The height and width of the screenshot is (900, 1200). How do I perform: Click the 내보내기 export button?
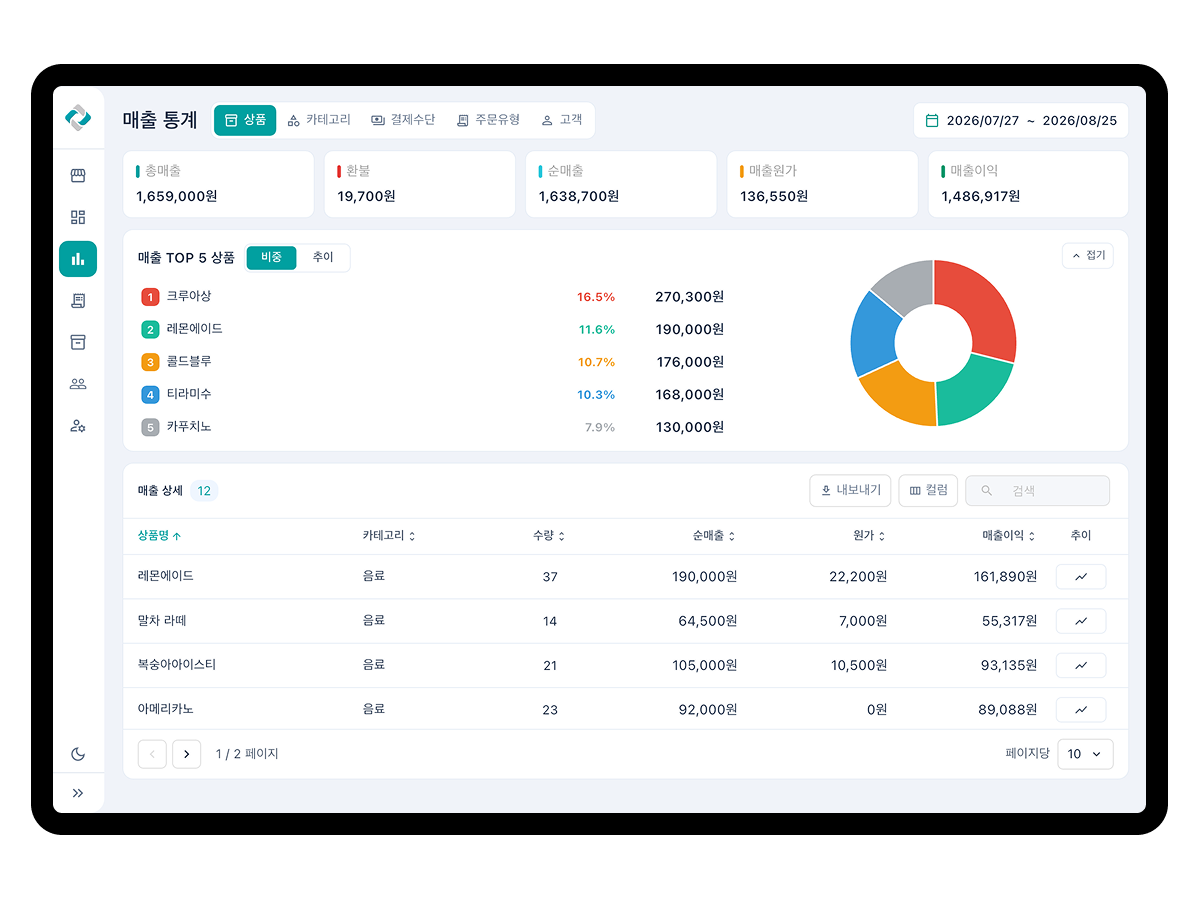pyautogui.click(x=850, y=491)
